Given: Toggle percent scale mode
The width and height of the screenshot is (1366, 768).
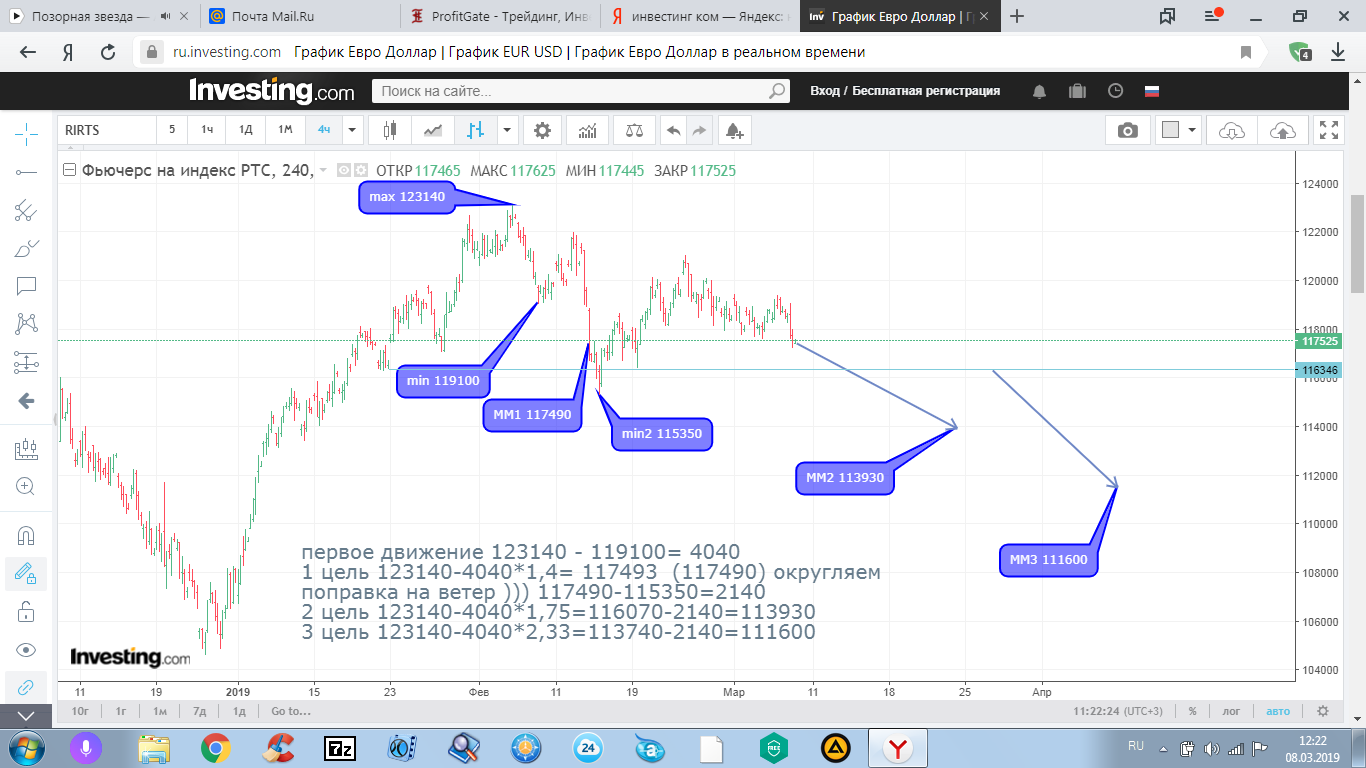Looking at the screenshot, I should [x=1192, y=711].
